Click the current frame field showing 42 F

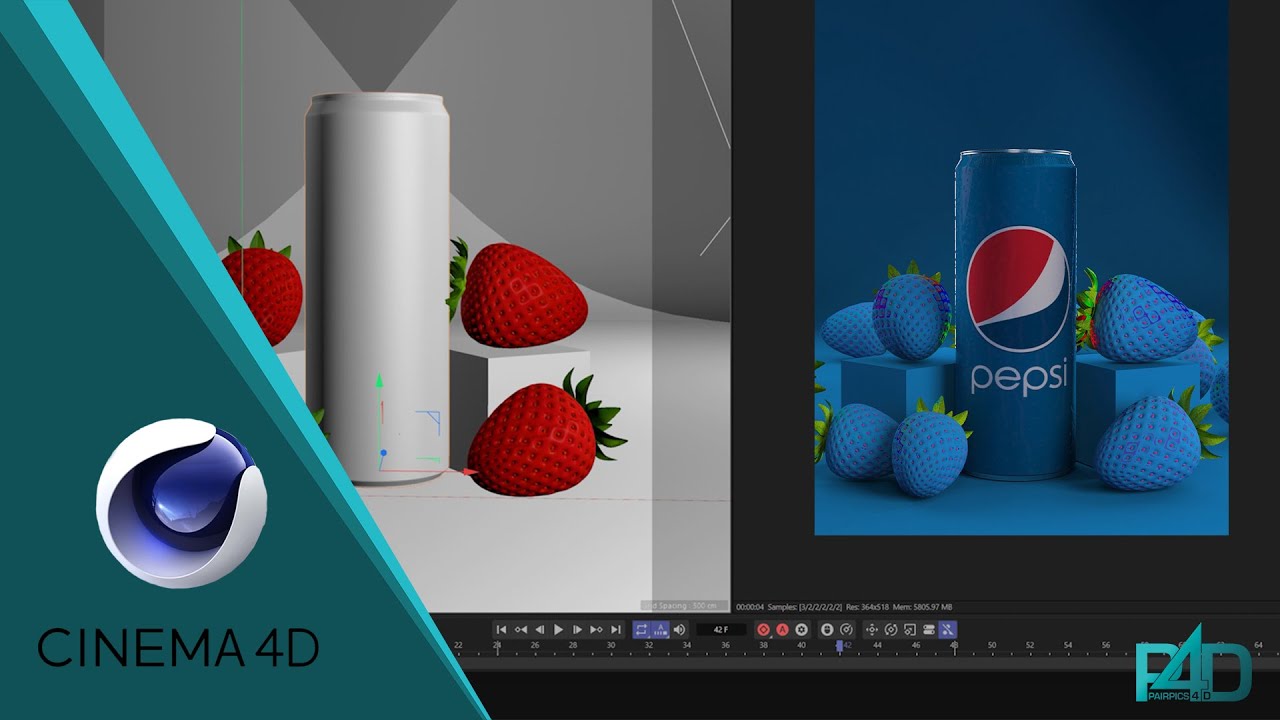point(721,630)
